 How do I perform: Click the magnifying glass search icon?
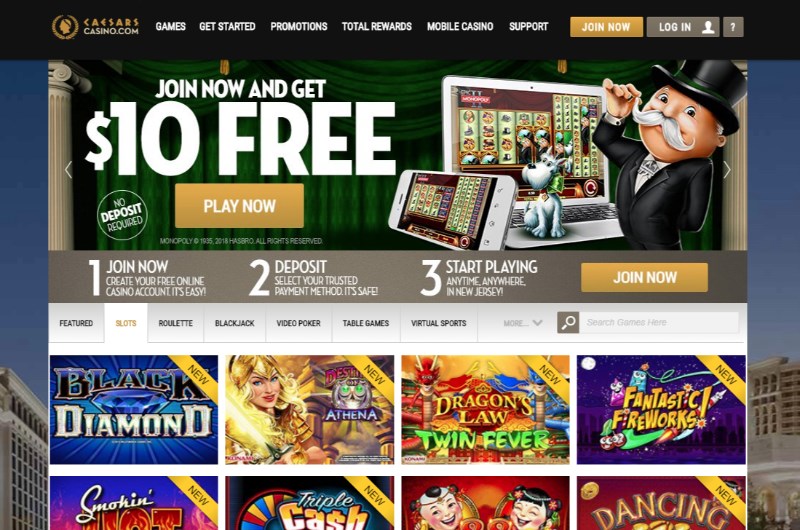click(568, 322)
